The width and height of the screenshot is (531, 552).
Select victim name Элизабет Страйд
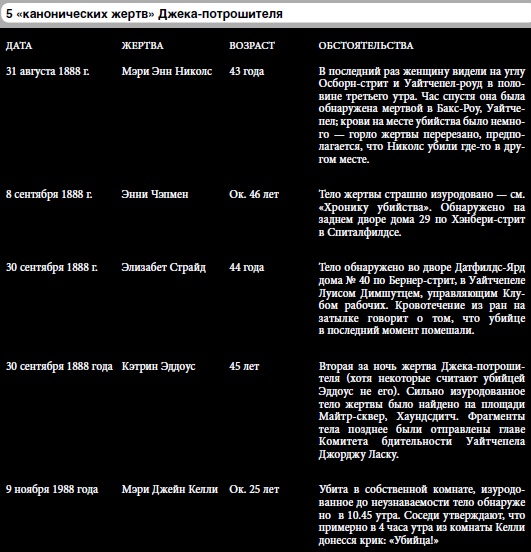click(163, 267)
